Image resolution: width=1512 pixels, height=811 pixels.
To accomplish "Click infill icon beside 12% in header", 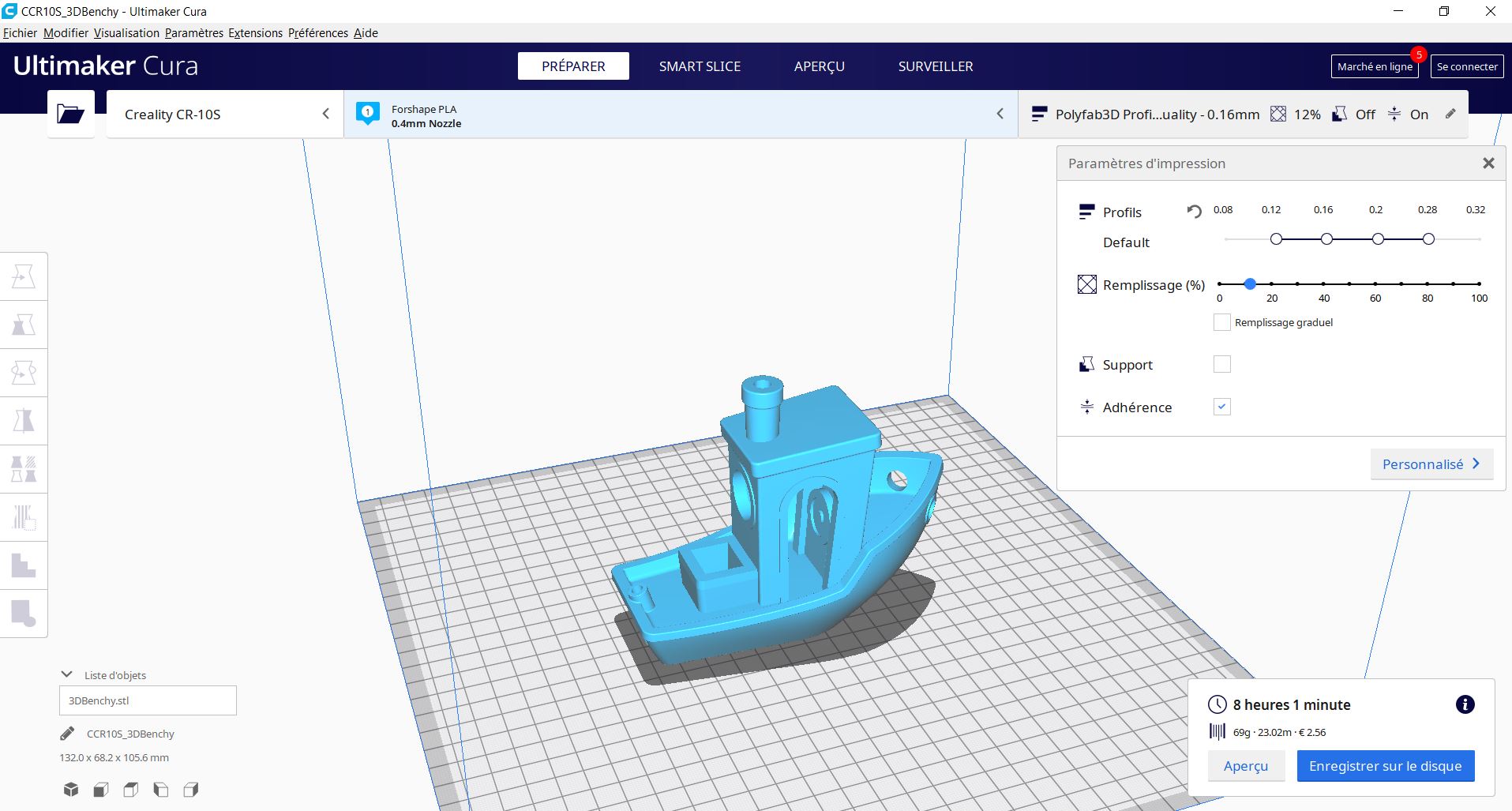I will [x=1278, y=114].
